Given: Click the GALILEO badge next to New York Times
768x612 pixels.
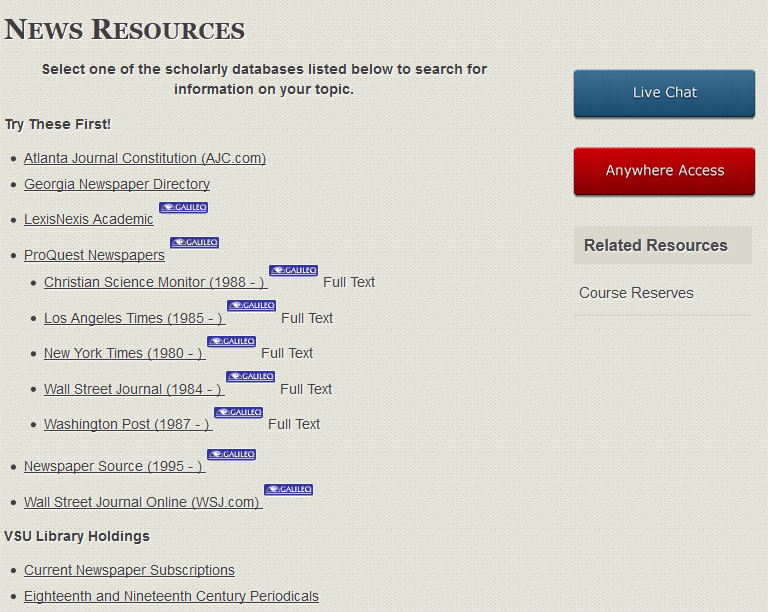Looking at the screenshot, I should [231, 341].
